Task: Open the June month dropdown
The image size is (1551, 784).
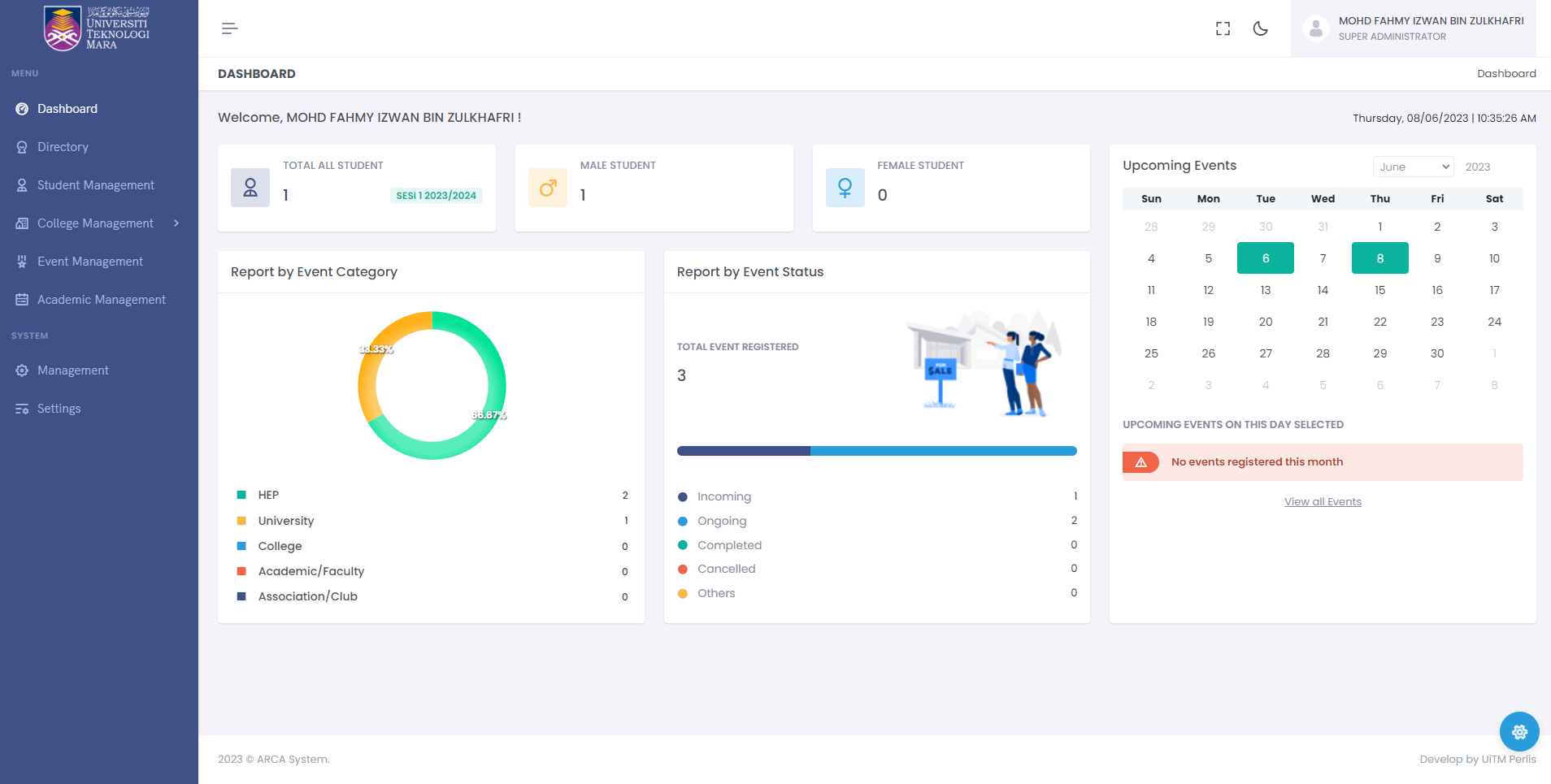Action: coord(1413,167)
